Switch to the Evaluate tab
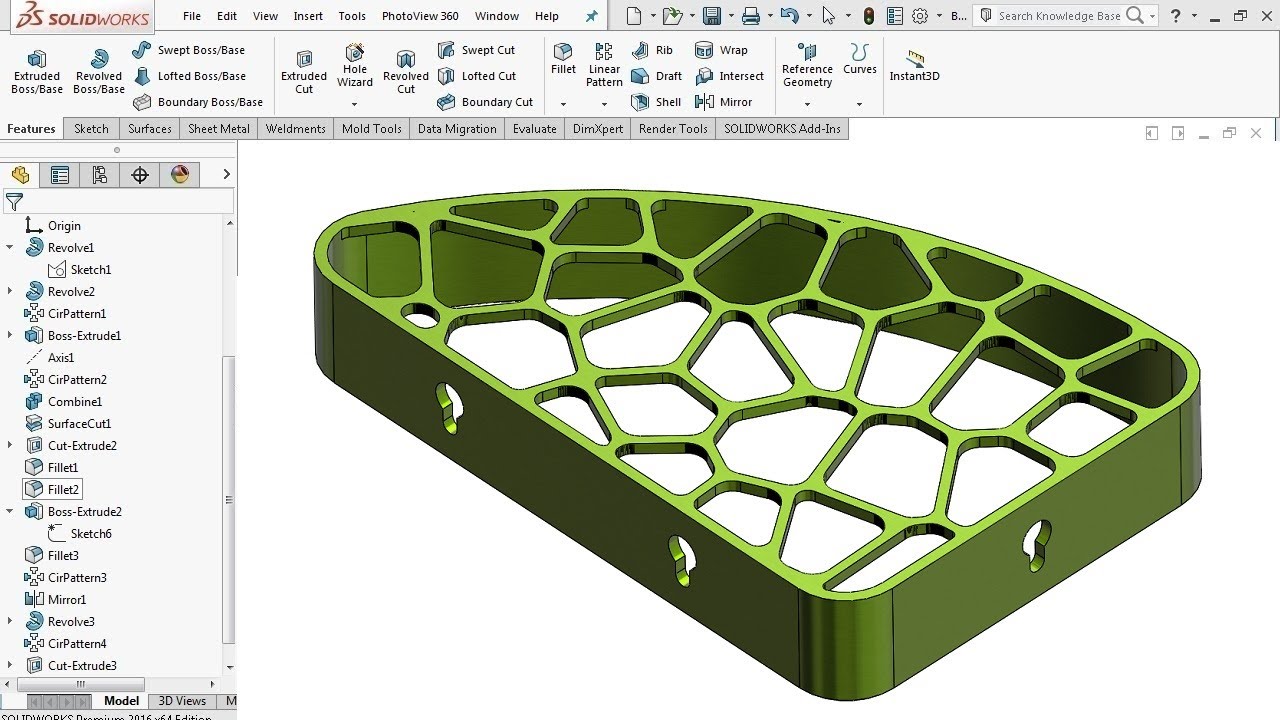The width and height of the screenshot is (1280, 720). 535,129
